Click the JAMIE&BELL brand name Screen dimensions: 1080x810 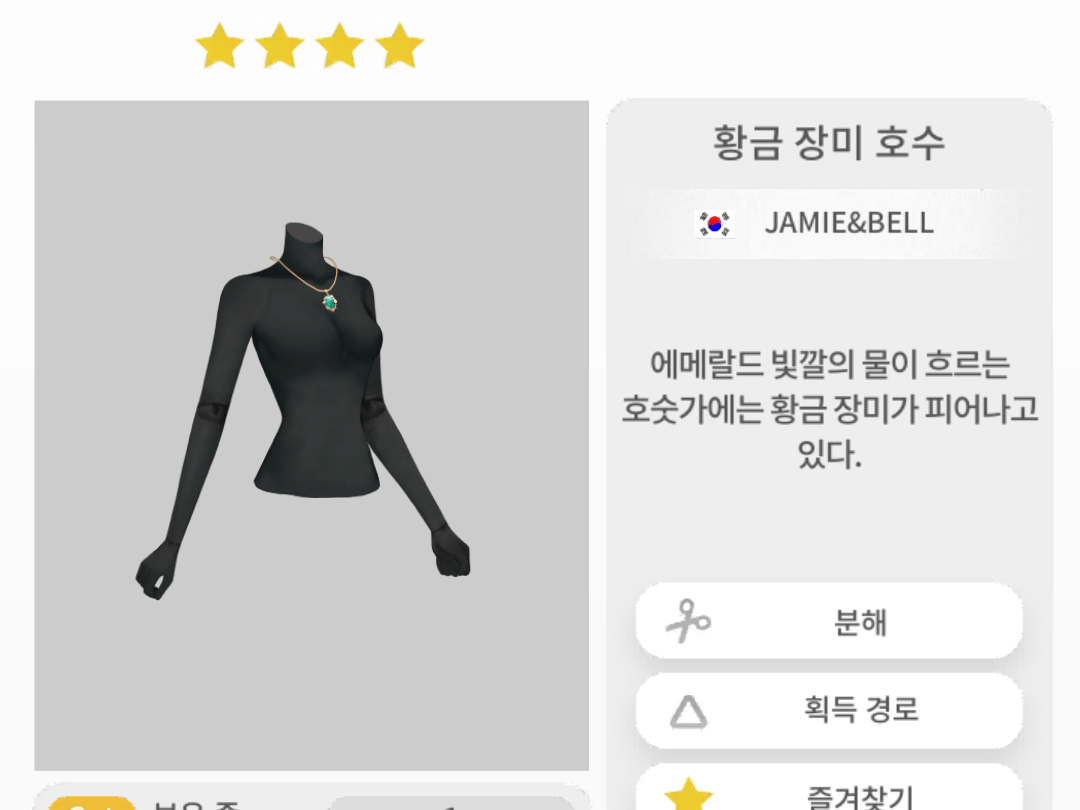pyautogui.click(x=849, y=223)
